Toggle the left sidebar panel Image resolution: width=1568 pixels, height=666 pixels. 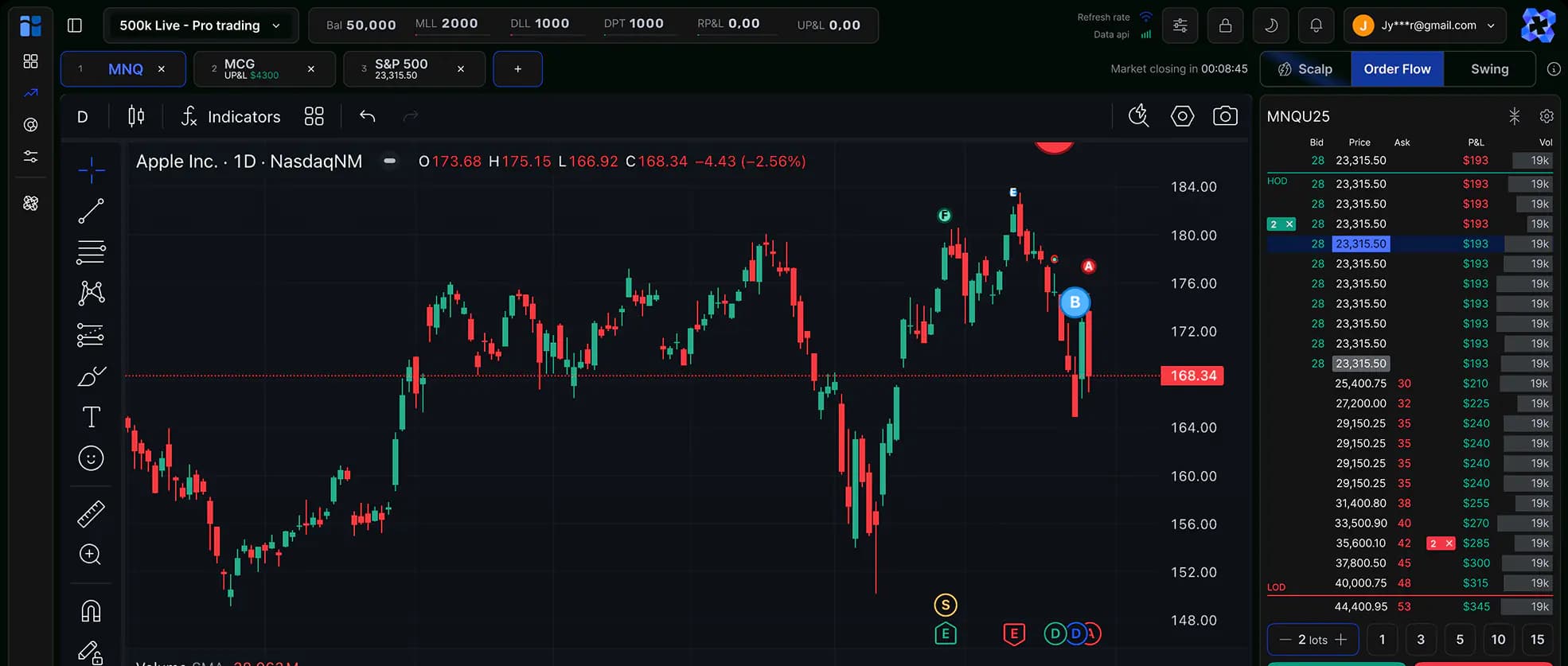(75, 25)
